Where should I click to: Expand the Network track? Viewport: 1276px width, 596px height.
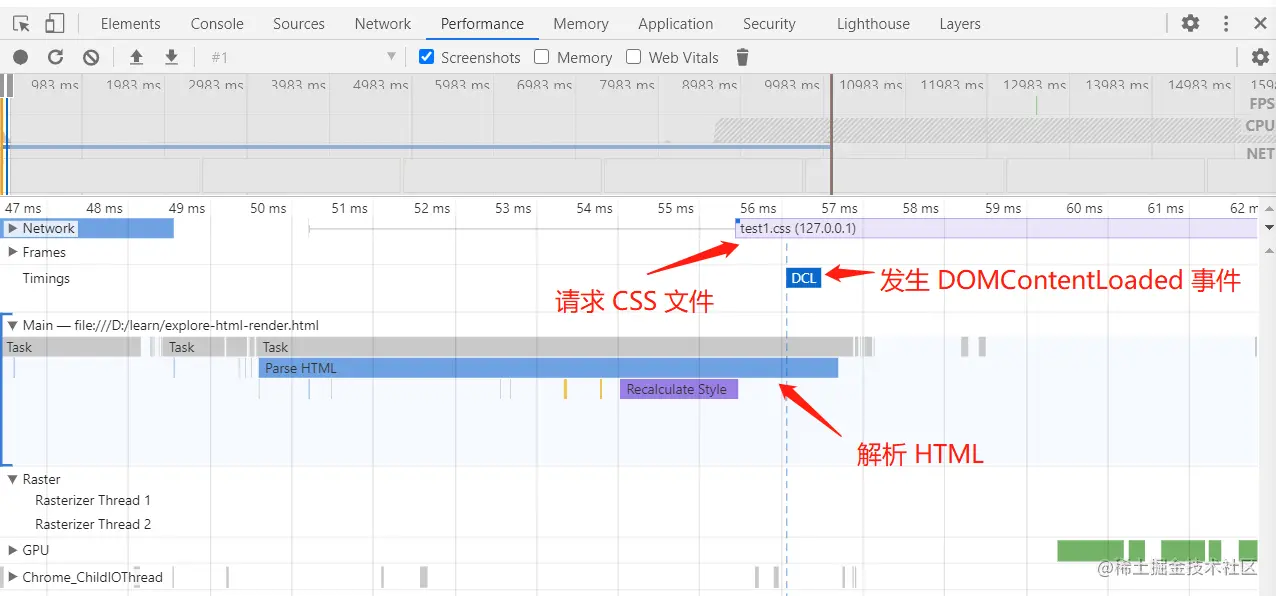13,228
